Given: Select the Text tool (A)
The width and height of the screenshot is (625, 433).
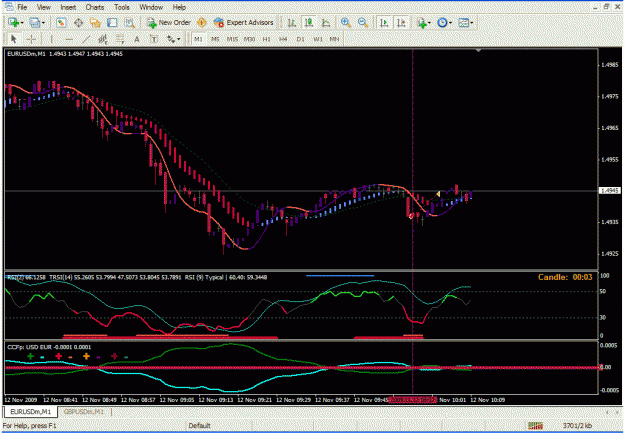Looking at the screenshot, I should (137, 39).
